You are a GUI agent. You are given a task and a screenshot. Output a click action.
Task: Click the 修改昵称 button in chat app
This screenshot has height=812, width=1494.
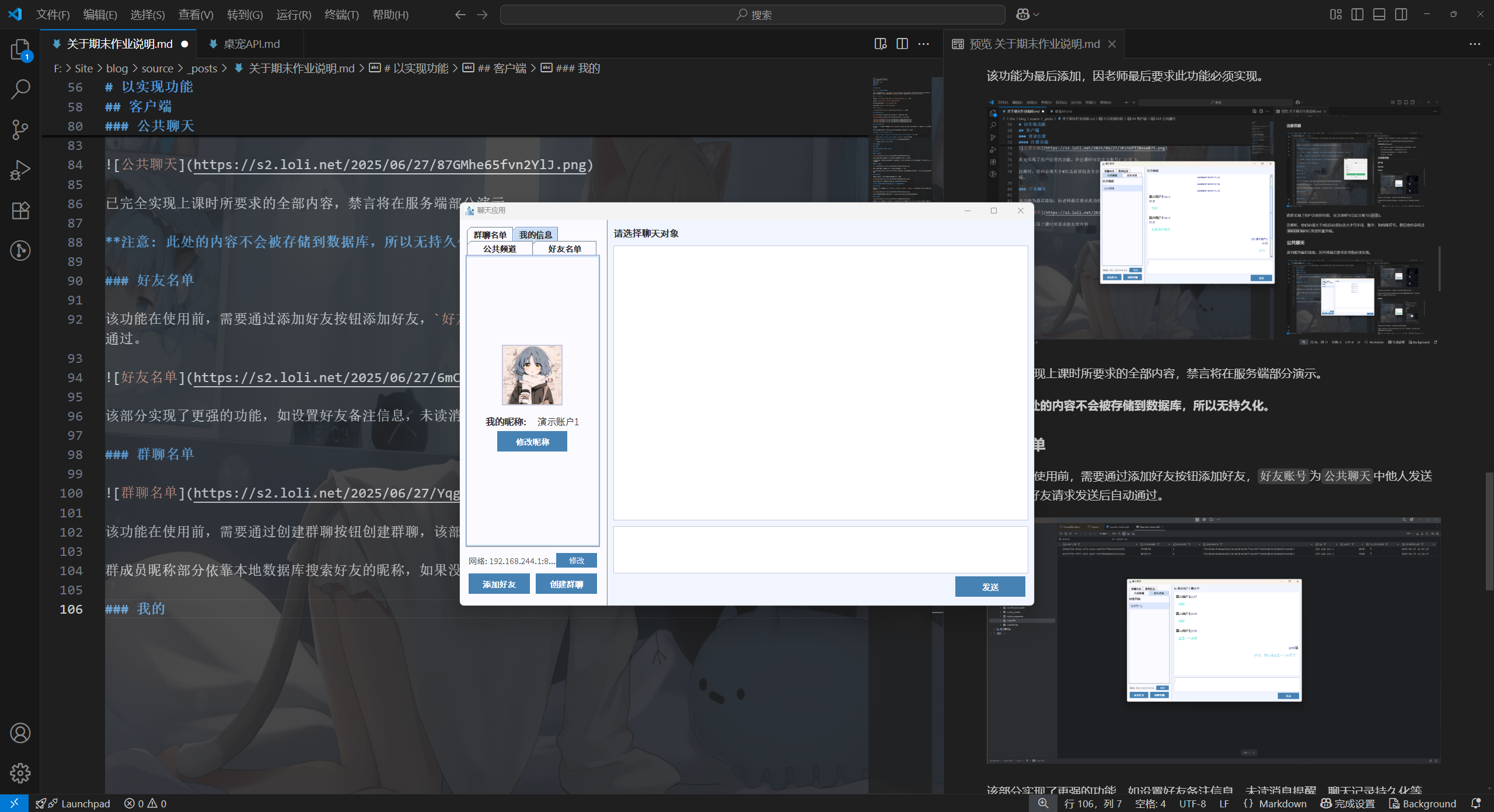coord(532,442)
